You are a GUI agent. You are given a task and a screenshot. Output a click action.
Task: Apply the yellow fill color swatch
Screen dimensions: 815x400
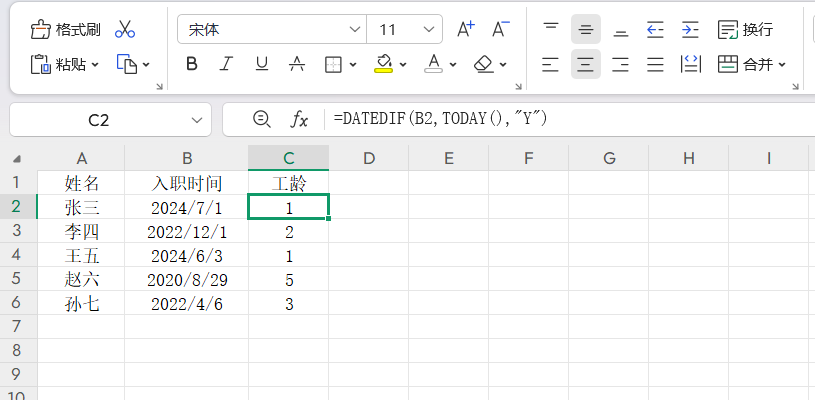(x=383, y=65)
